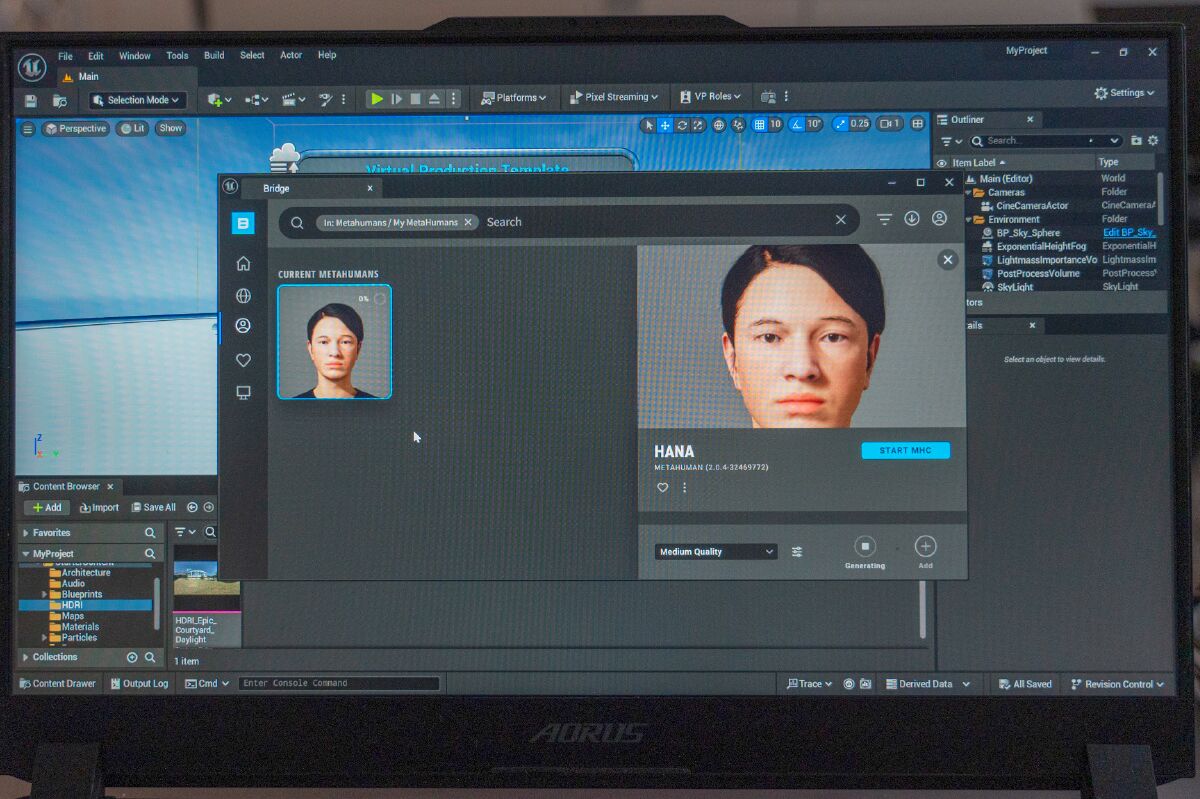Click the Bridge filter lines icon
Viewport: 1200px width, 799px height.
pyautogui.click(x=885, y=219)
